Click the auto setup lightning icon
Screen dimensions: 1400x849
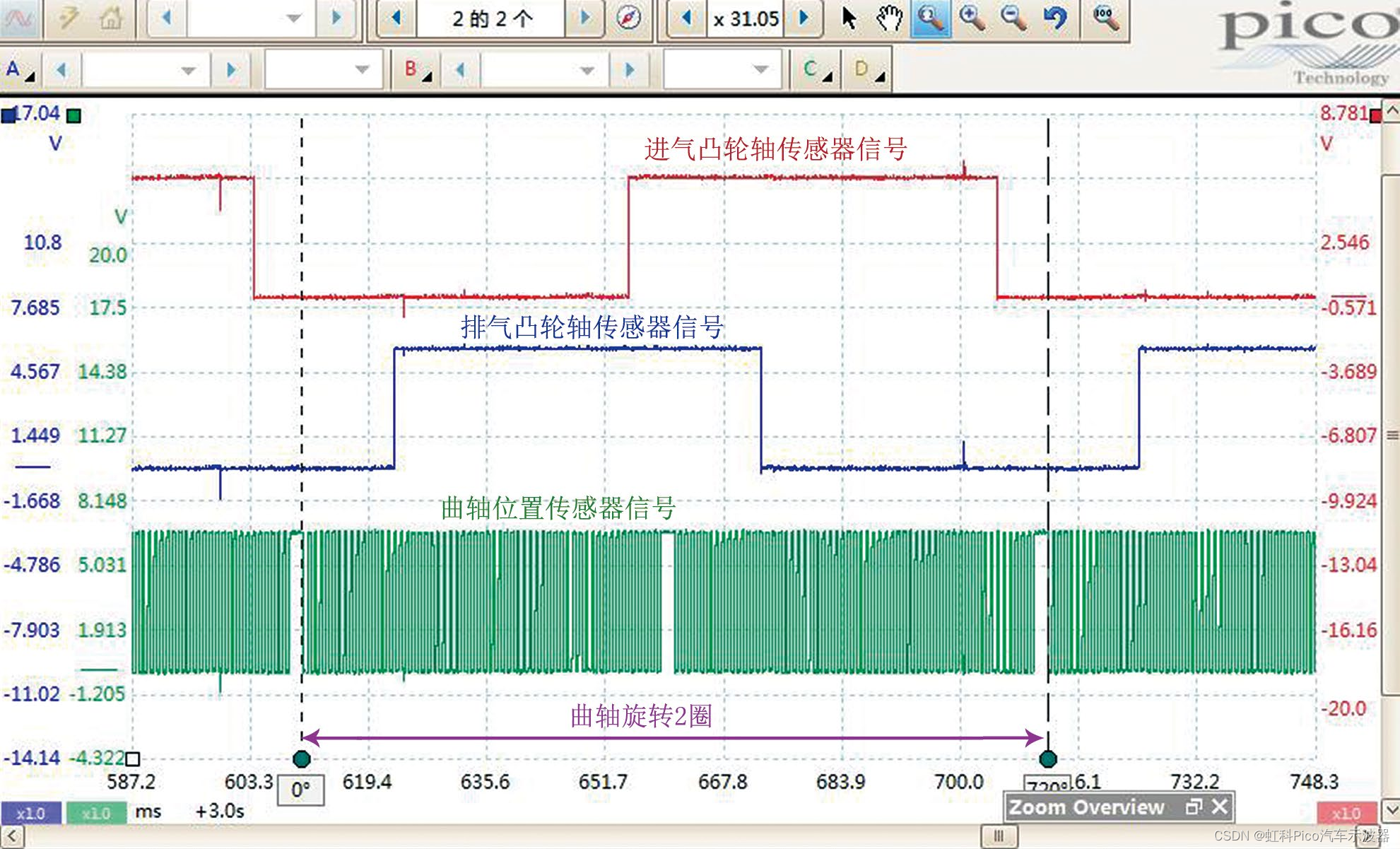tap(68, 18)
